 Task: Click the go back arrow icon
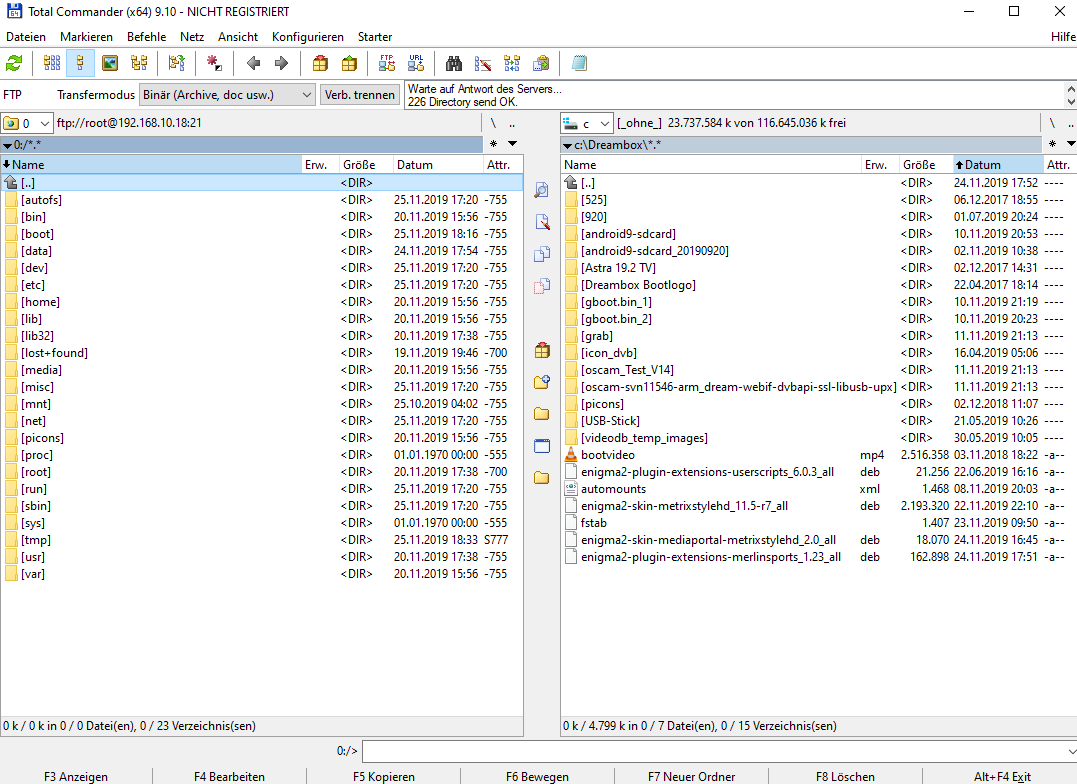[253, 63]
